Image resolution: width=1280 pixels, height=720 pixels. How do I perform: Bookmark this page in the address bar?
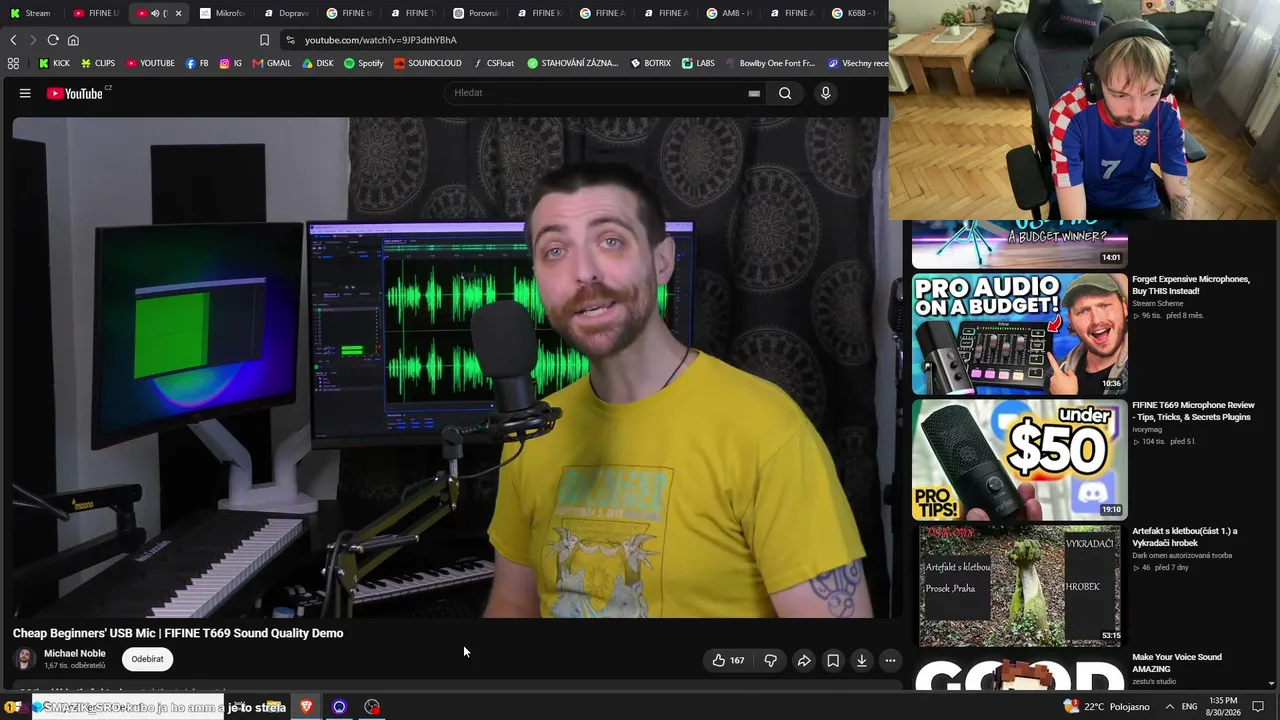click(264, 40)
